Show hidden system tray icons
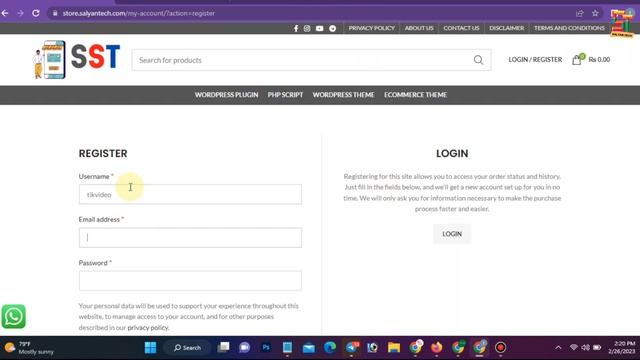Viewport: 640px width, 360px height. pyautogui.click(x=558, y=347)
